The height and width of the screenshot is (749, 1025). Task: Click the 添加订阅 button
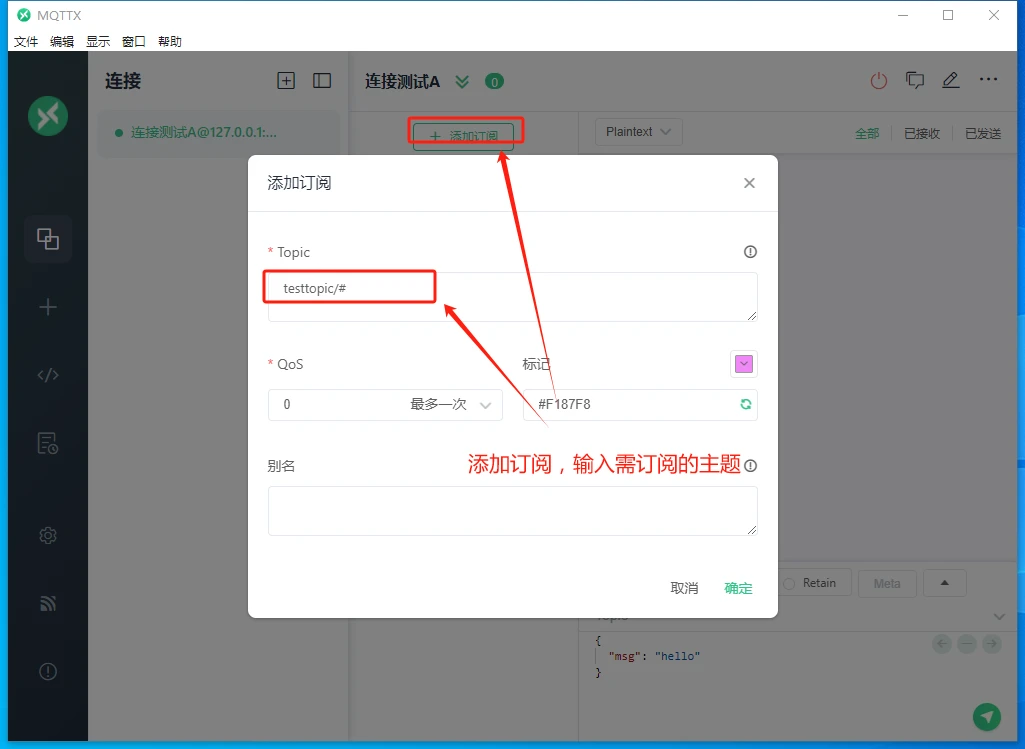463,136
